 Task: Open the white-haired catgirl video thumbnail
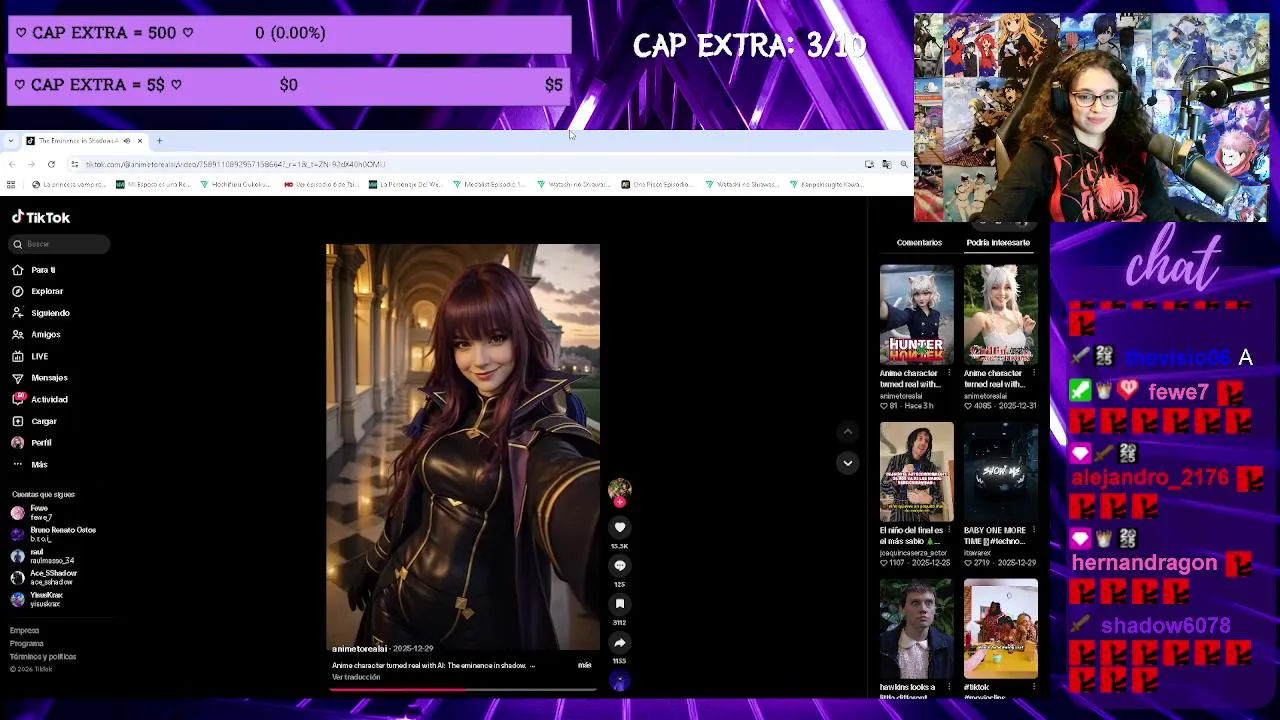(x=1000, y=314)
